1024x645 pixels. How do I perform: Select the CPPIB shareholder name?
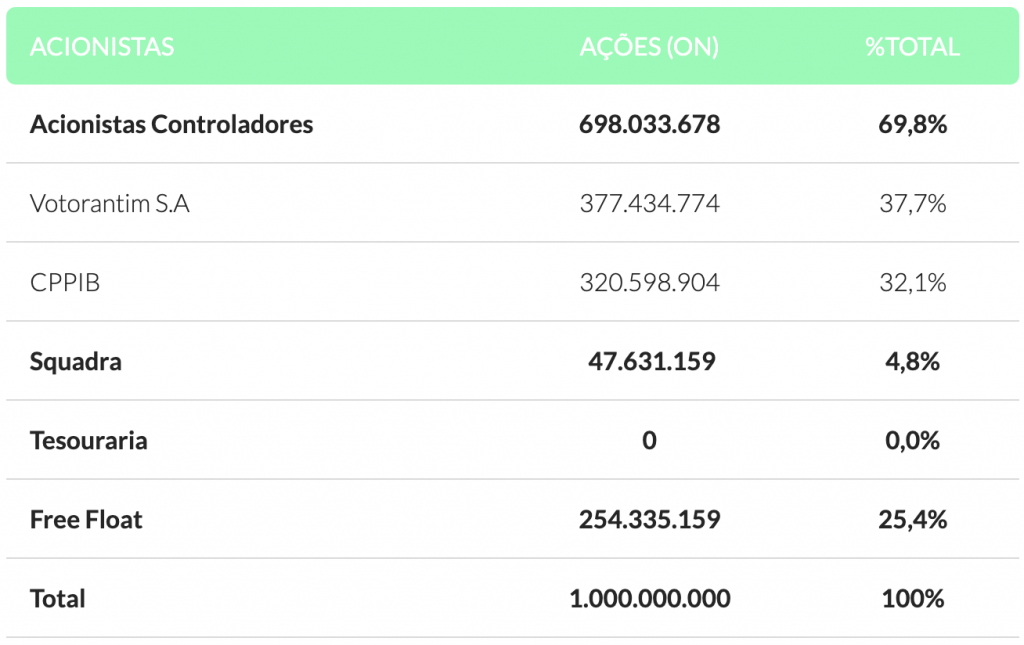coord(65,283)
